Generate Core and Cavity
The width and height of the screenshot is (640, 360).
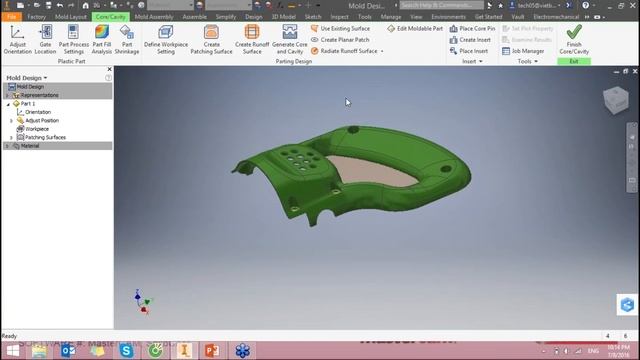(289, 40)
